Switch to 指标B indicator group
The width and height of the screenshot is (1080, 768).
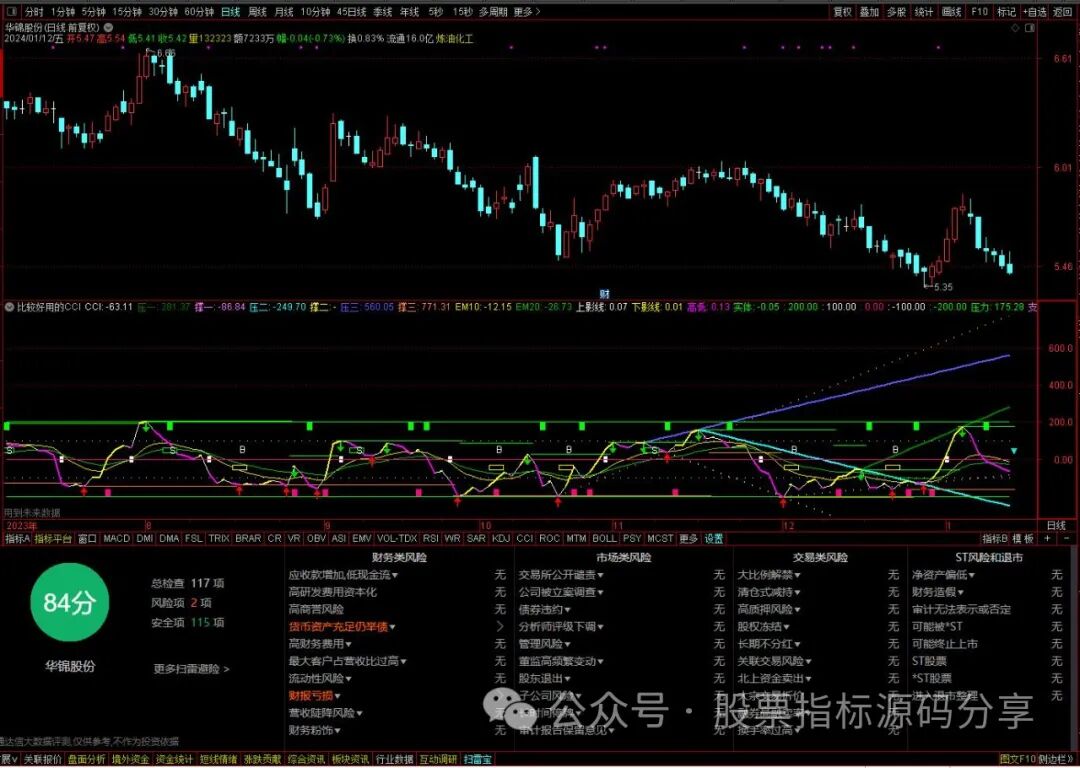(x=995, y=539)
